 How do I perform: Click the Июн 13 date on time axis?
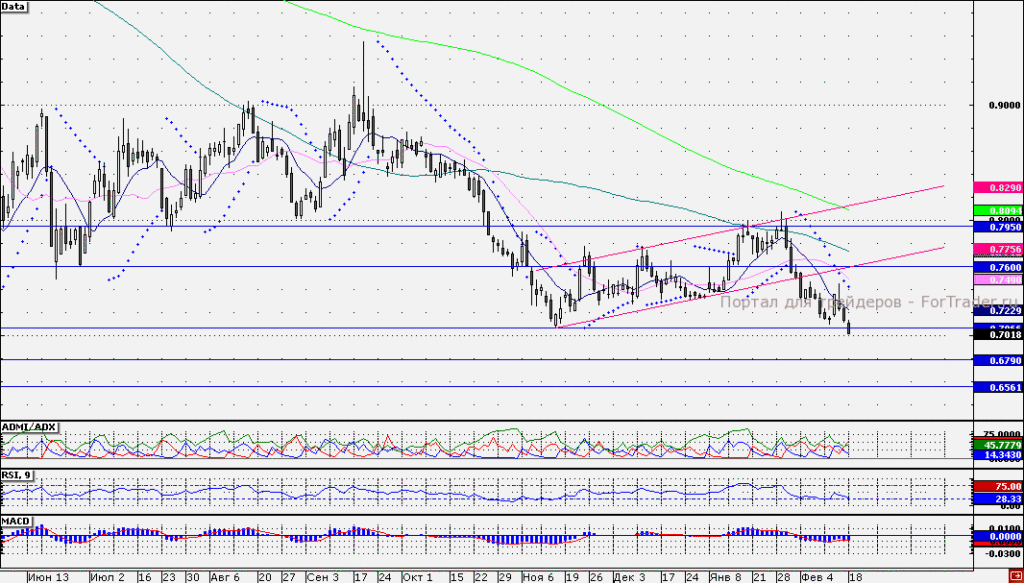49,577
